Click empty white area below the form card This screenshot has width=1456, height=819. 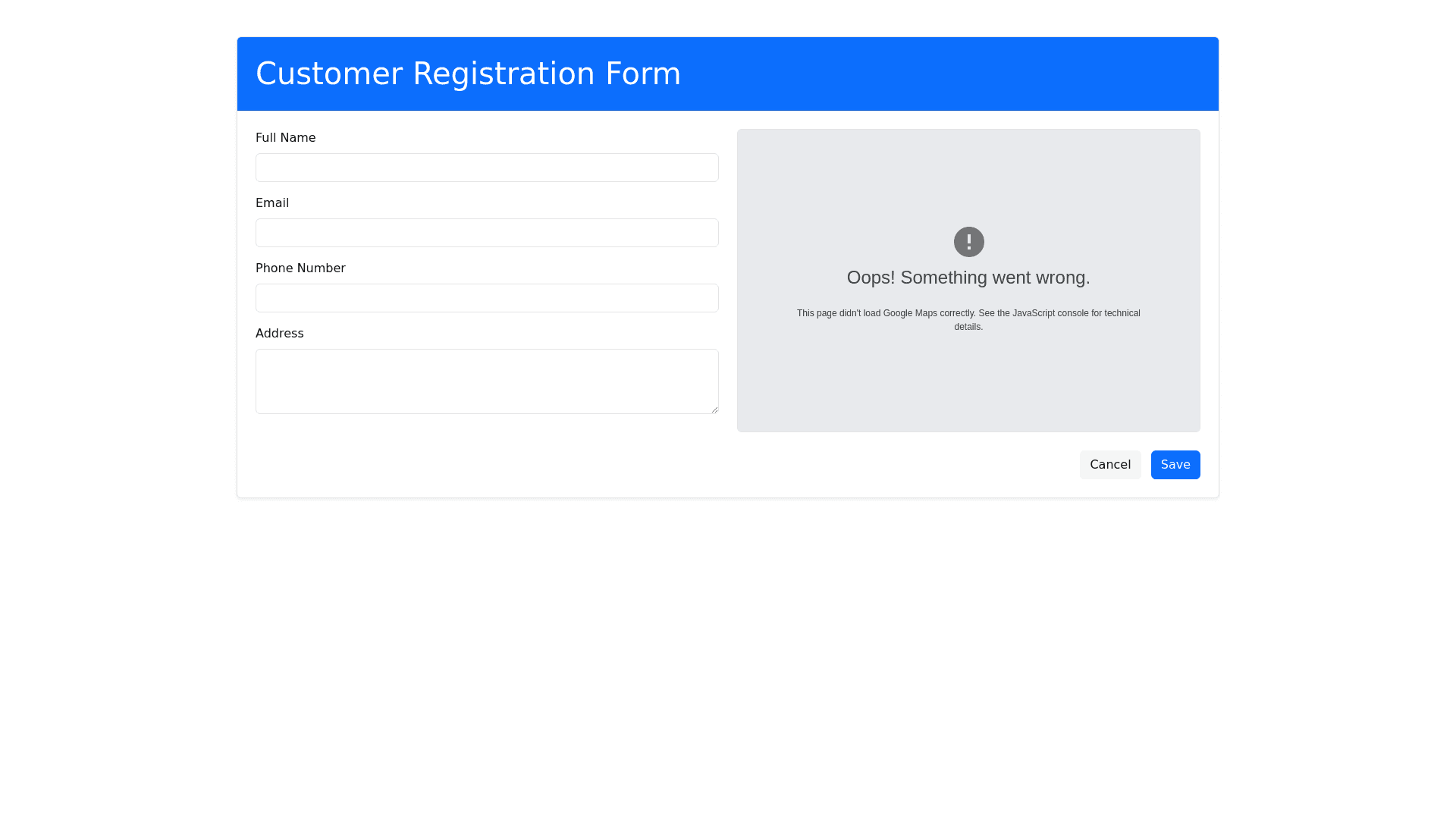pos(728,645)
